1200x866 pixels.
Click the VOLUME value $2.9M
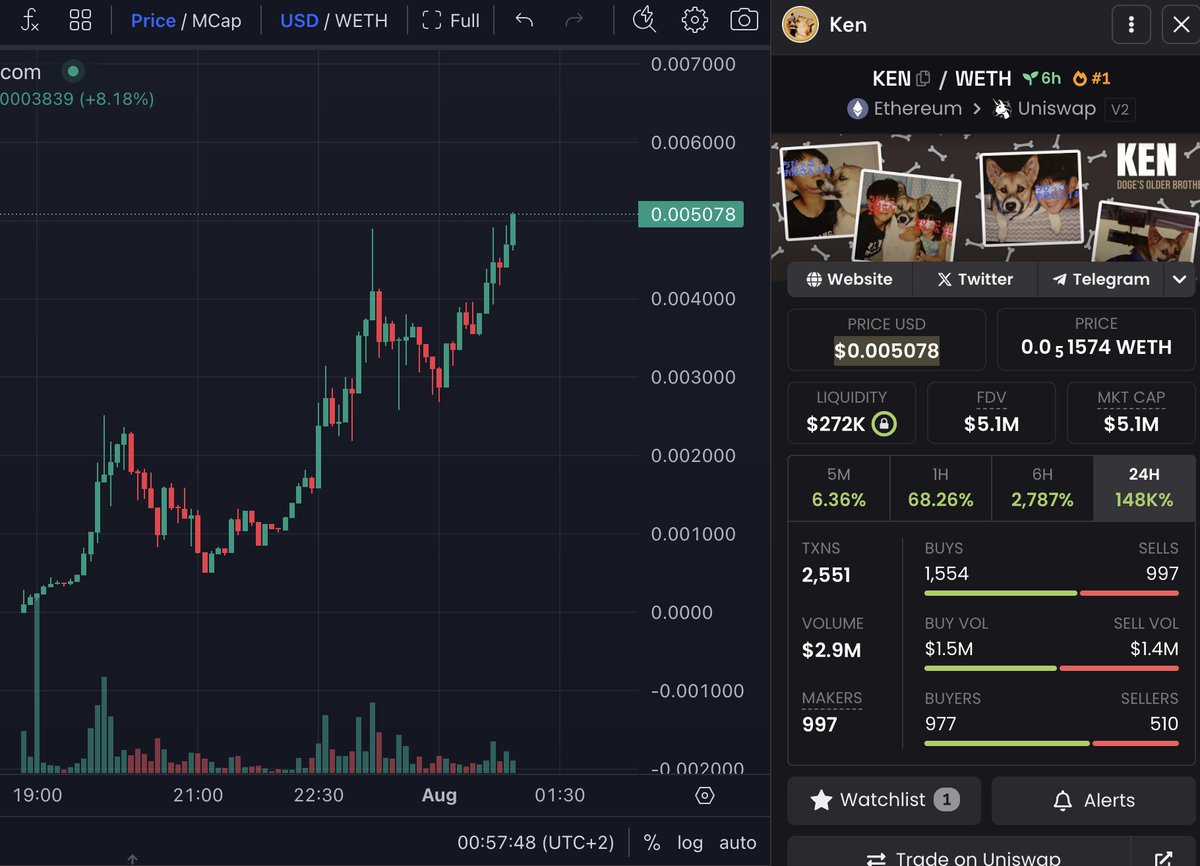(832, 650)
